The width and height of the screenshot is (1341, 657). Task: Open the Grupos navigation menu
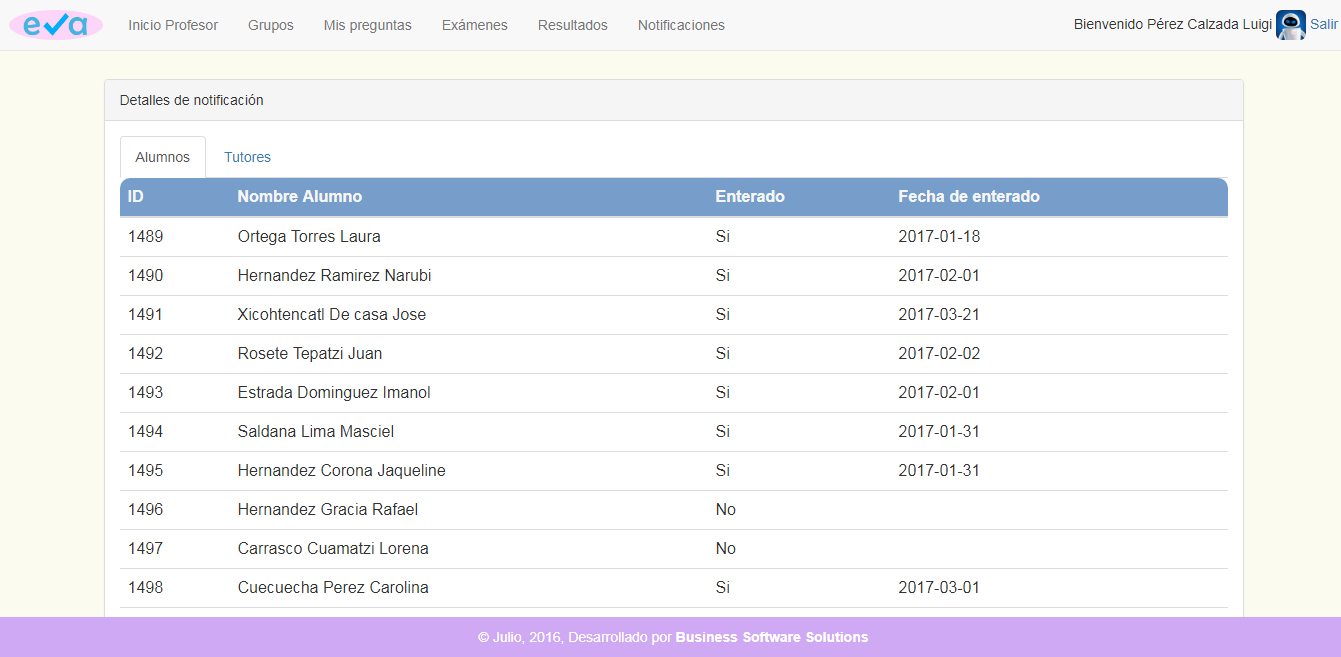pos(270,25)
